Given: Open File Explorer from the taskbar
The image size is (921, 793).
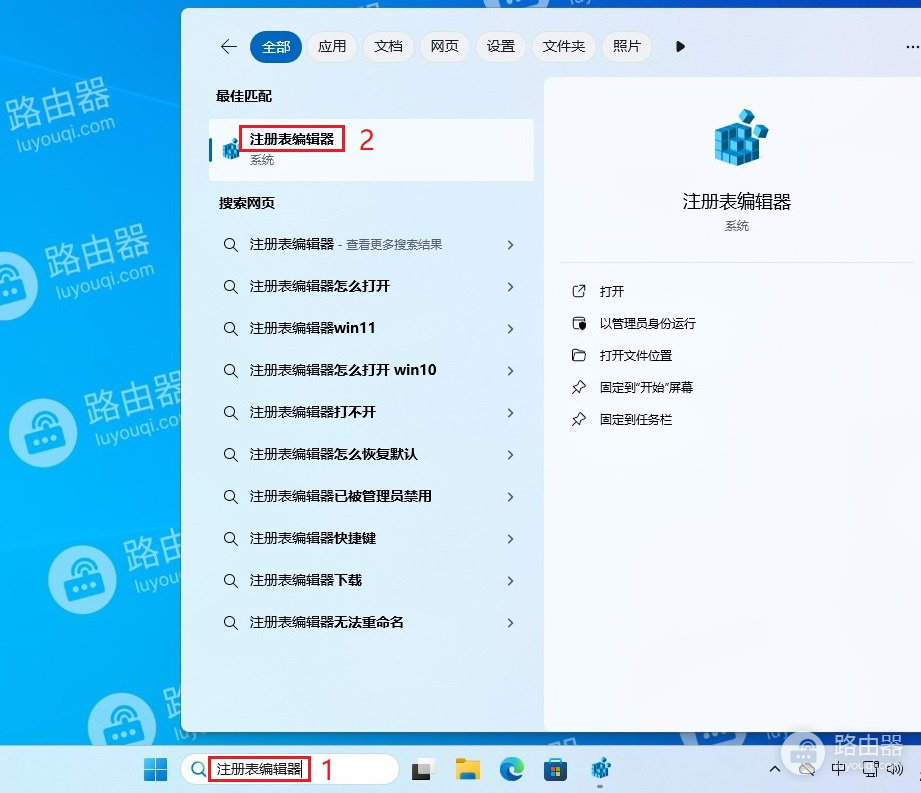Looking at the screenshot, I should coord(468,769).
